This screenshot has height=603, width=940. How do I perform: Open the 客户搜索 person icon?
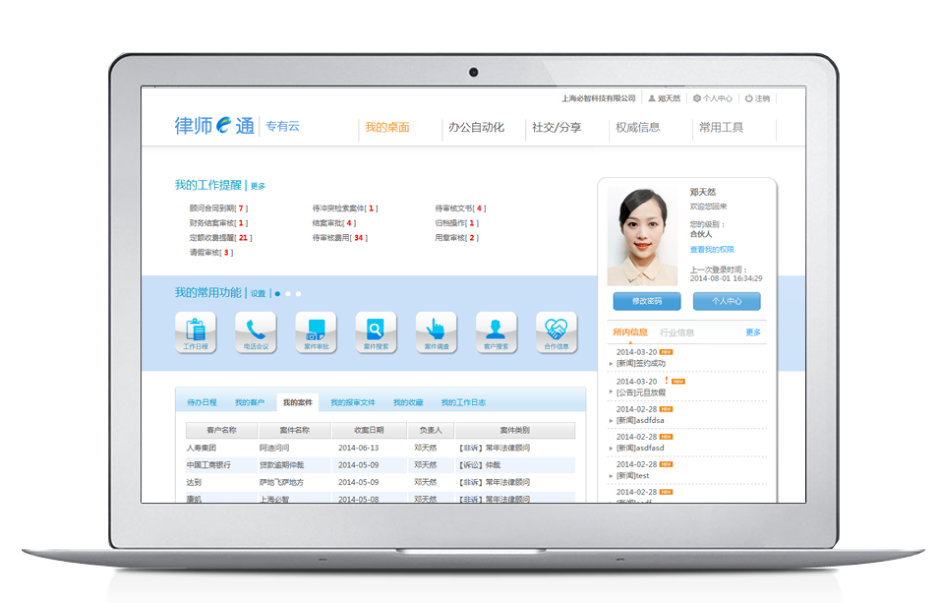click(x=496, y=329)
